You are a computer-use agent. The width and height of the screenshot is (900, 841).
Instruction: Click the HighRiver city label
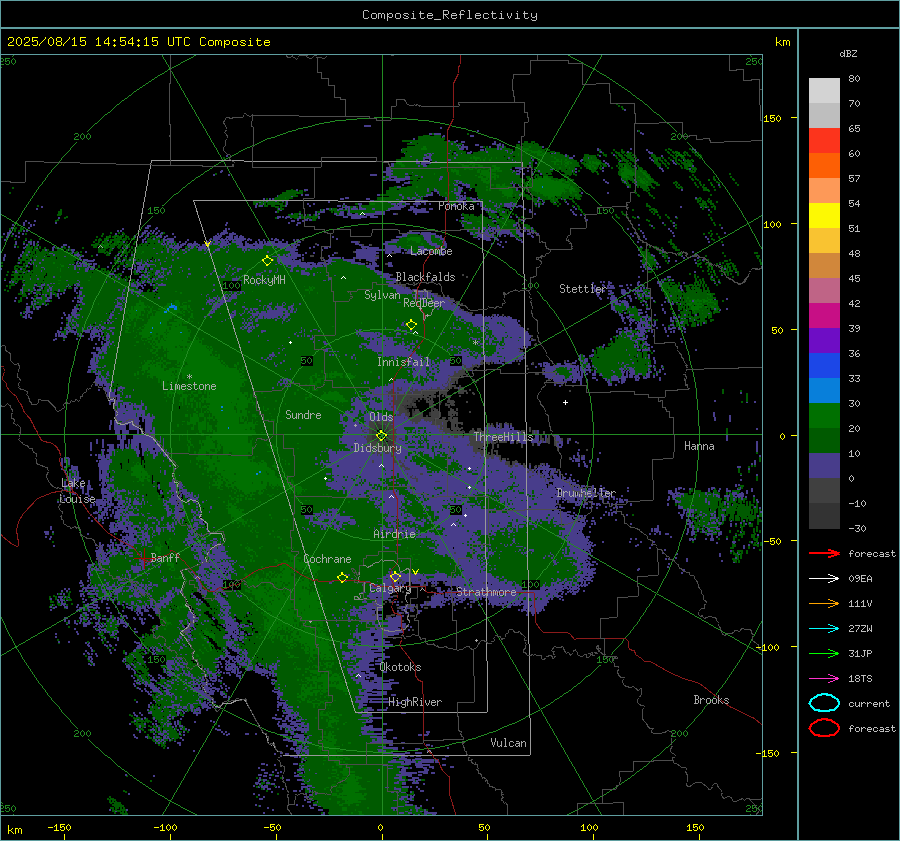click(x=414, y=702)
